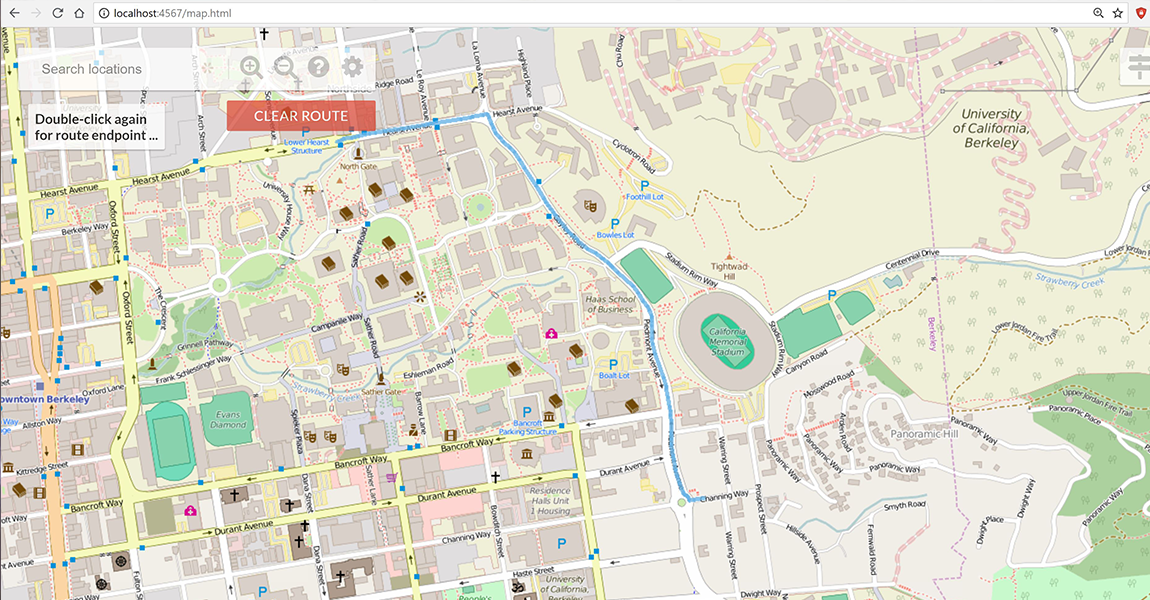The width and height of the screenshot is (1150, 600).
Task: Click the Channing Way label at route end
Action: pos(724,497)
